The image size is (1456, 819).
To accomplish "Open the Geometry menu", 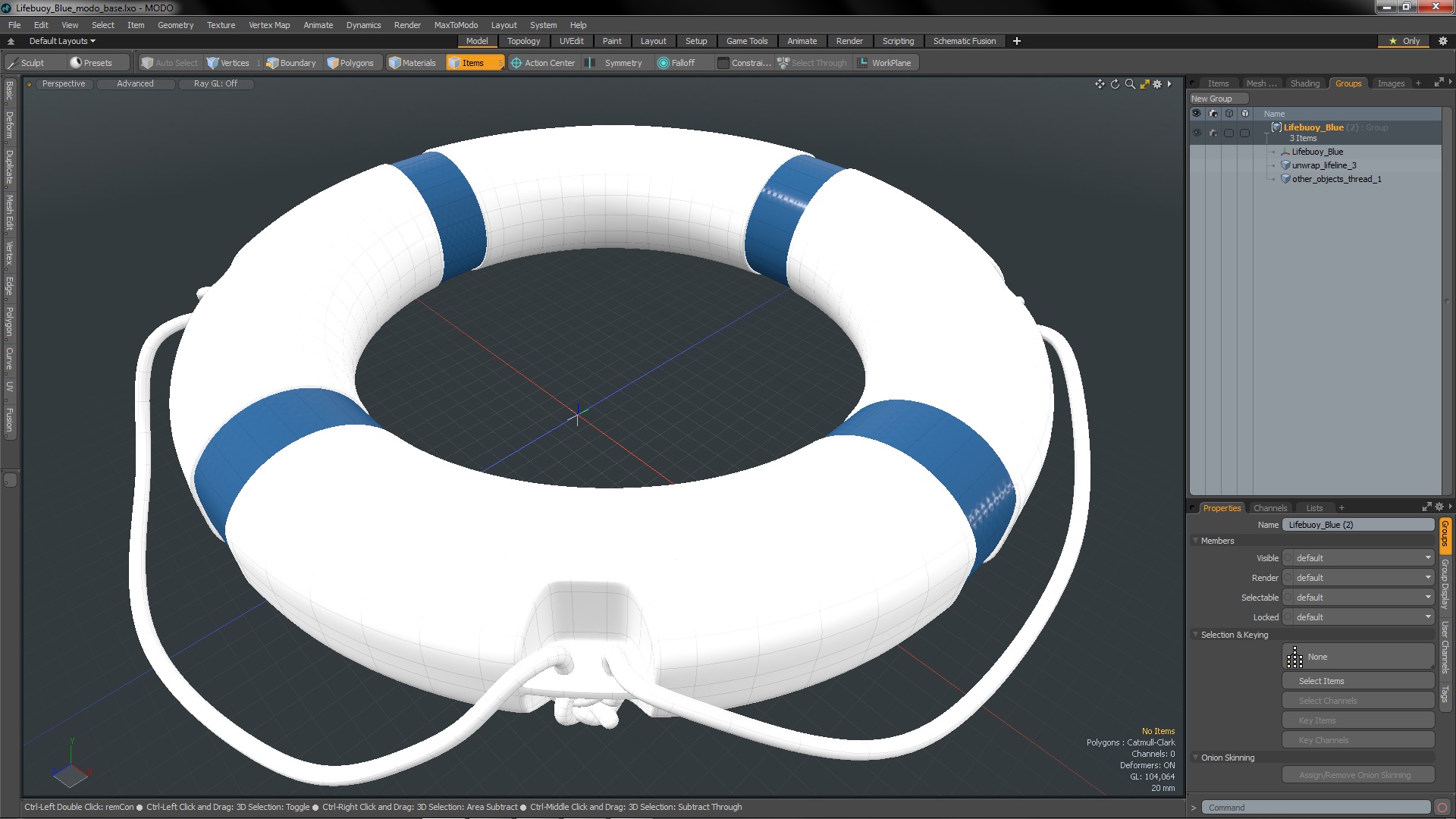I will point(175,25).
